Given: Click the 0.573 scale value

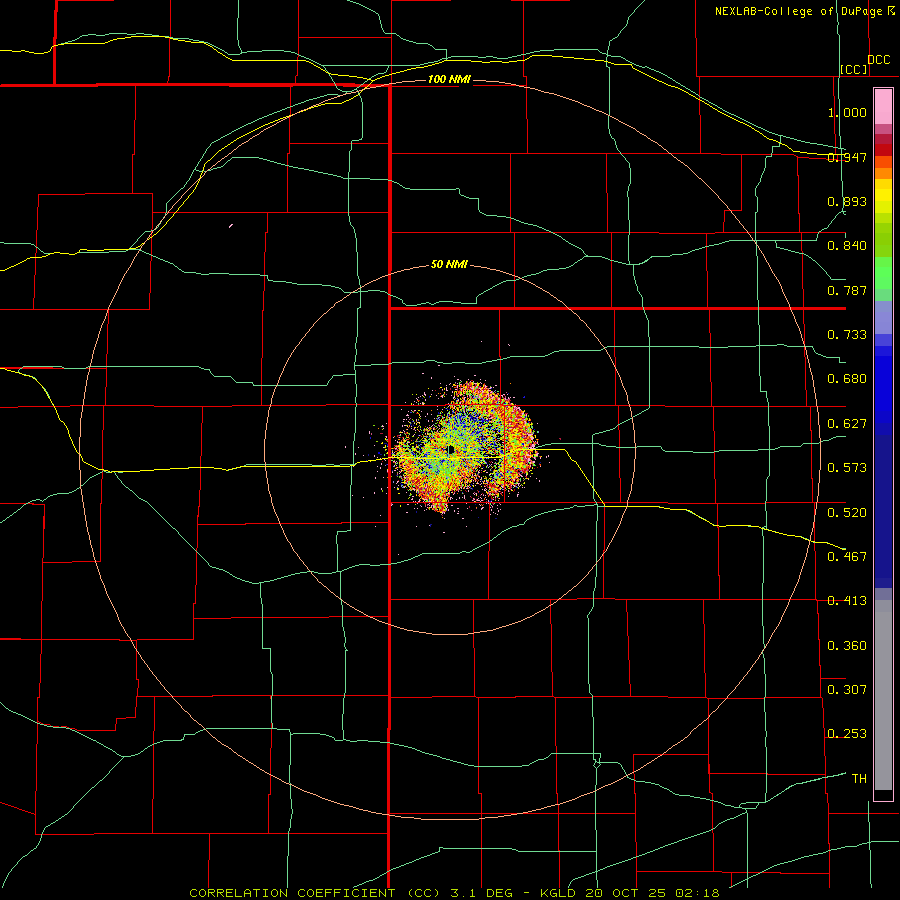Looking at the screenshot, I should click(847, 468).
